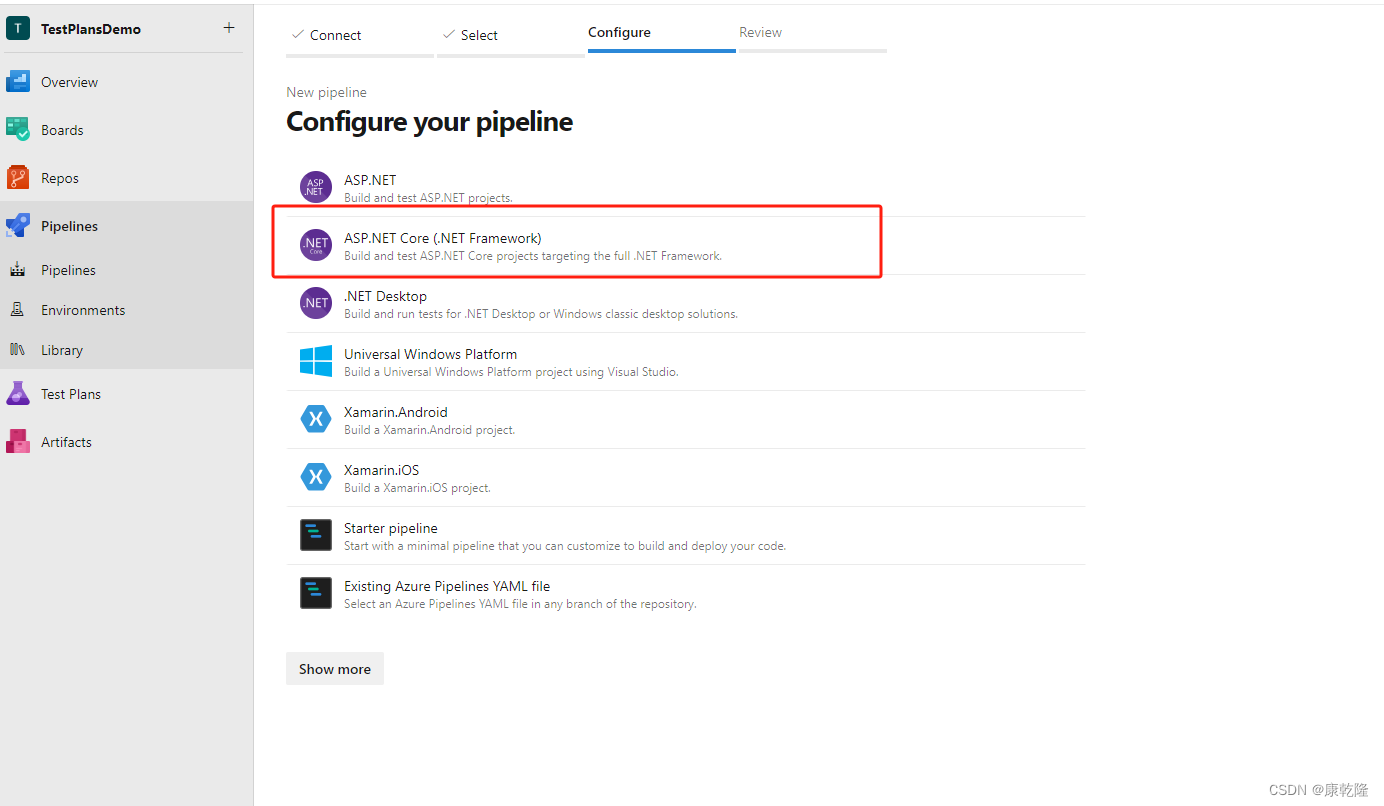Viewport: 1384px width, 806px height.
Task: Click the Artifacts package icon
Action: click(18, 442)
